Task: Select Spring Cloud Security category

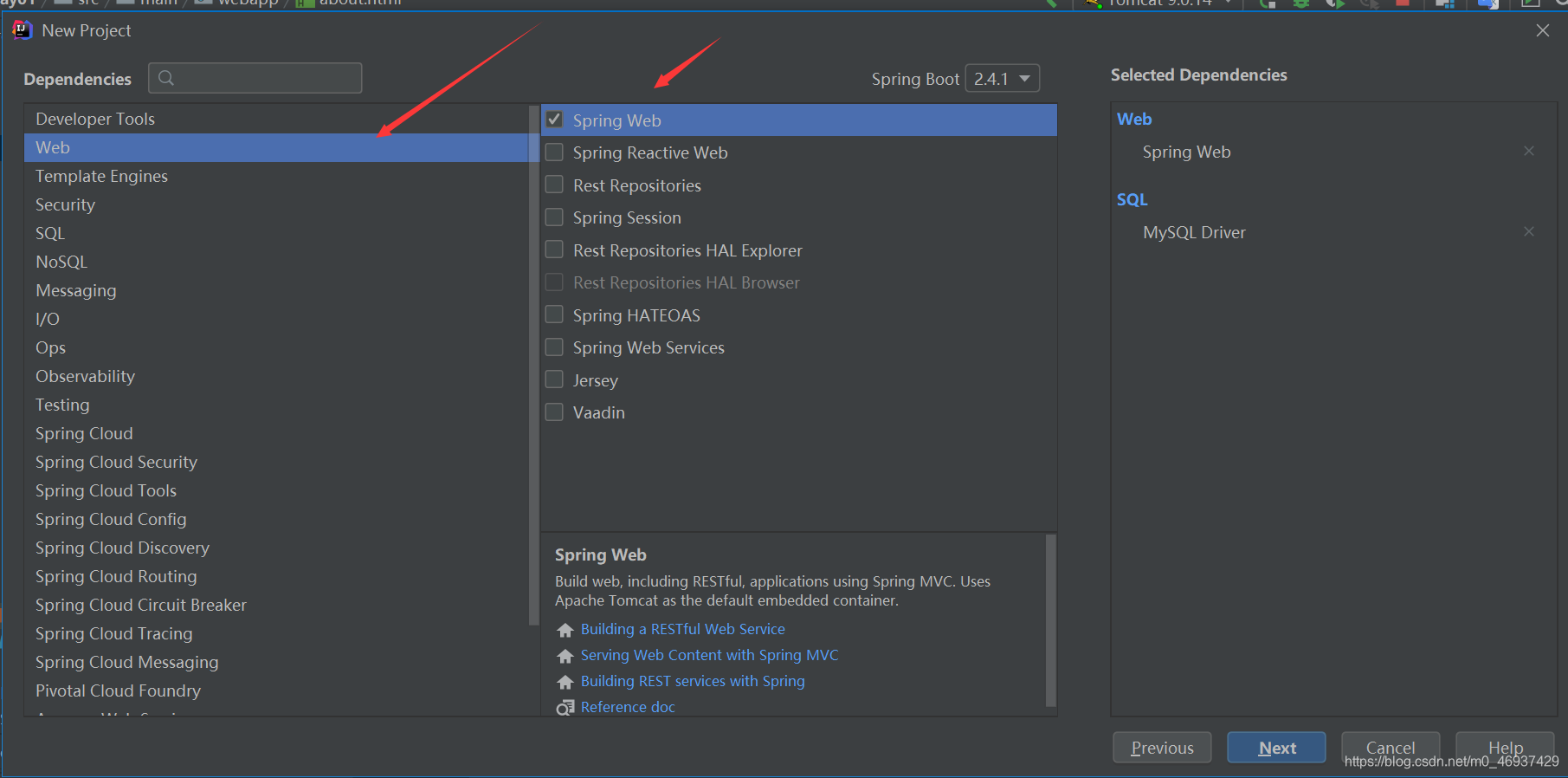Action: [276, 462]
